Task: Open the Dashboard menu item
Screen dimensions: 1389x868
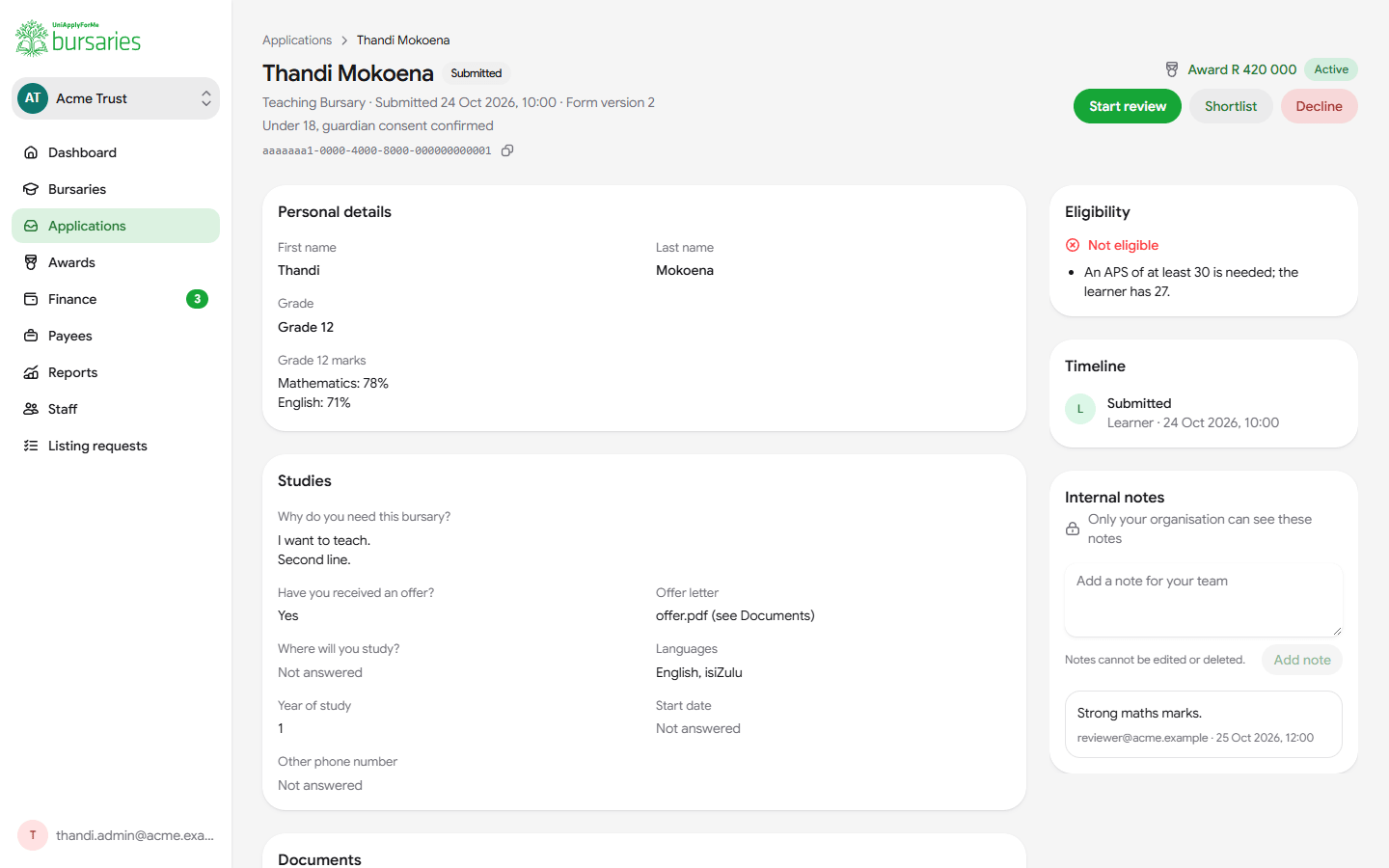Action: click(x=116, y=152)
